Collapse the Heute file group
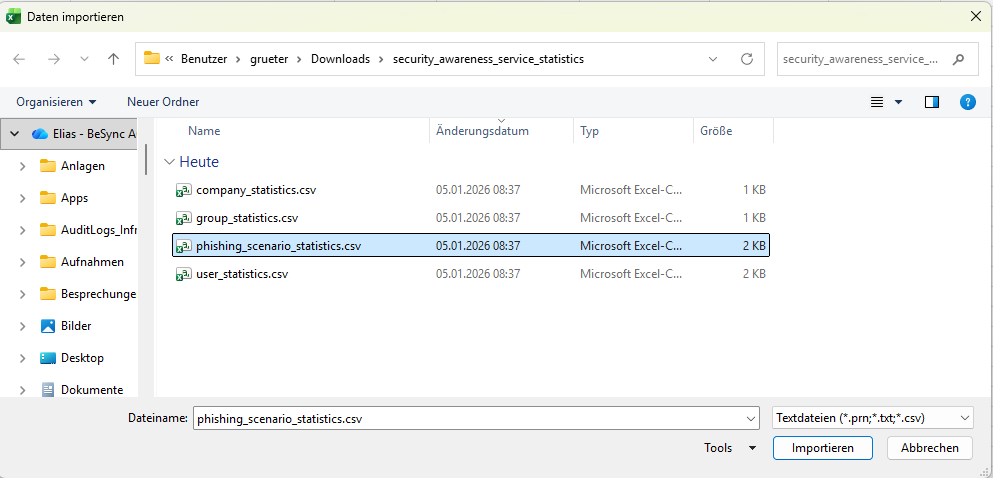The height and width of the screenshot is (478, 993). 170,162
